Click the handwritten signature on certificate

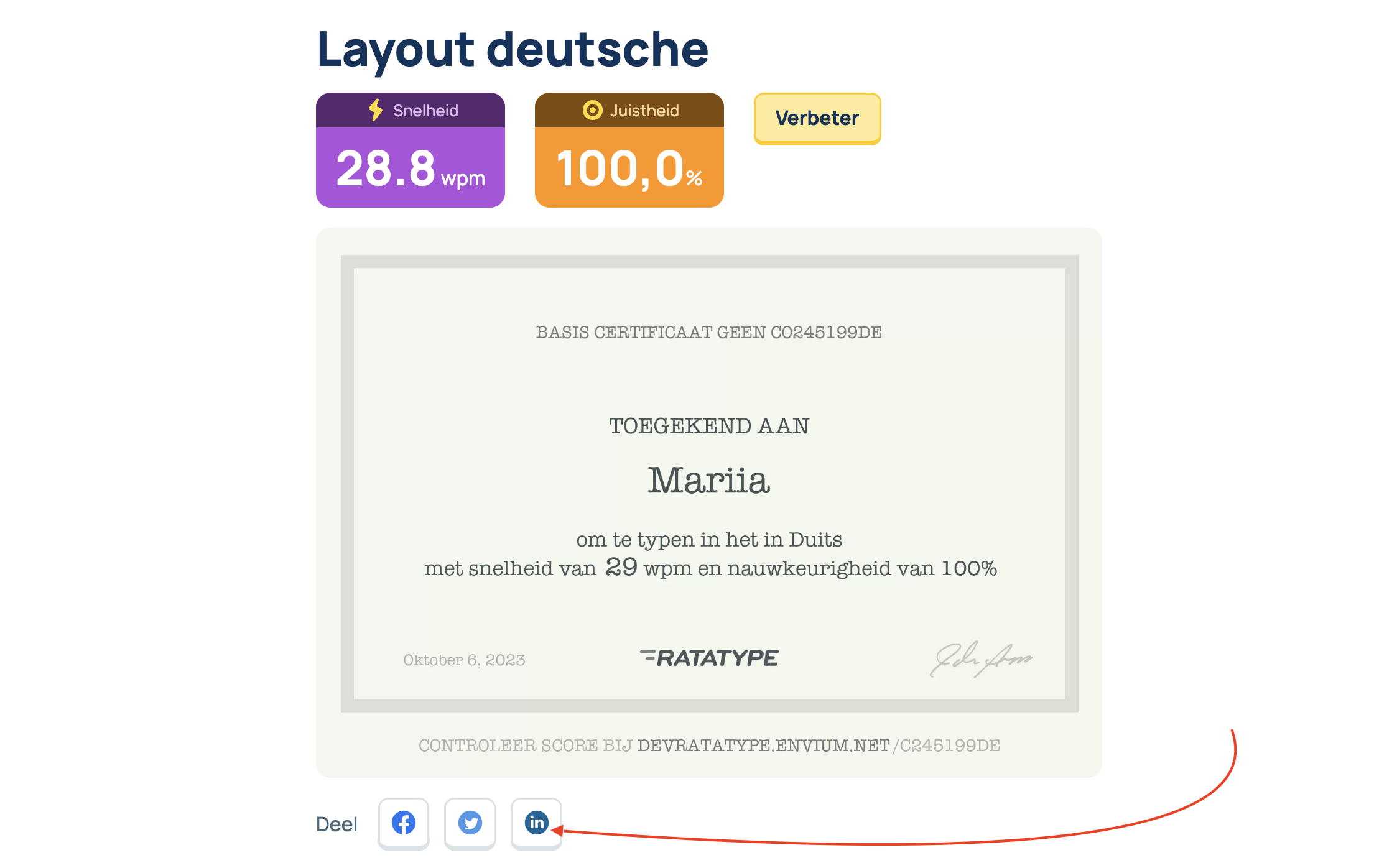(x=980, y=659)
